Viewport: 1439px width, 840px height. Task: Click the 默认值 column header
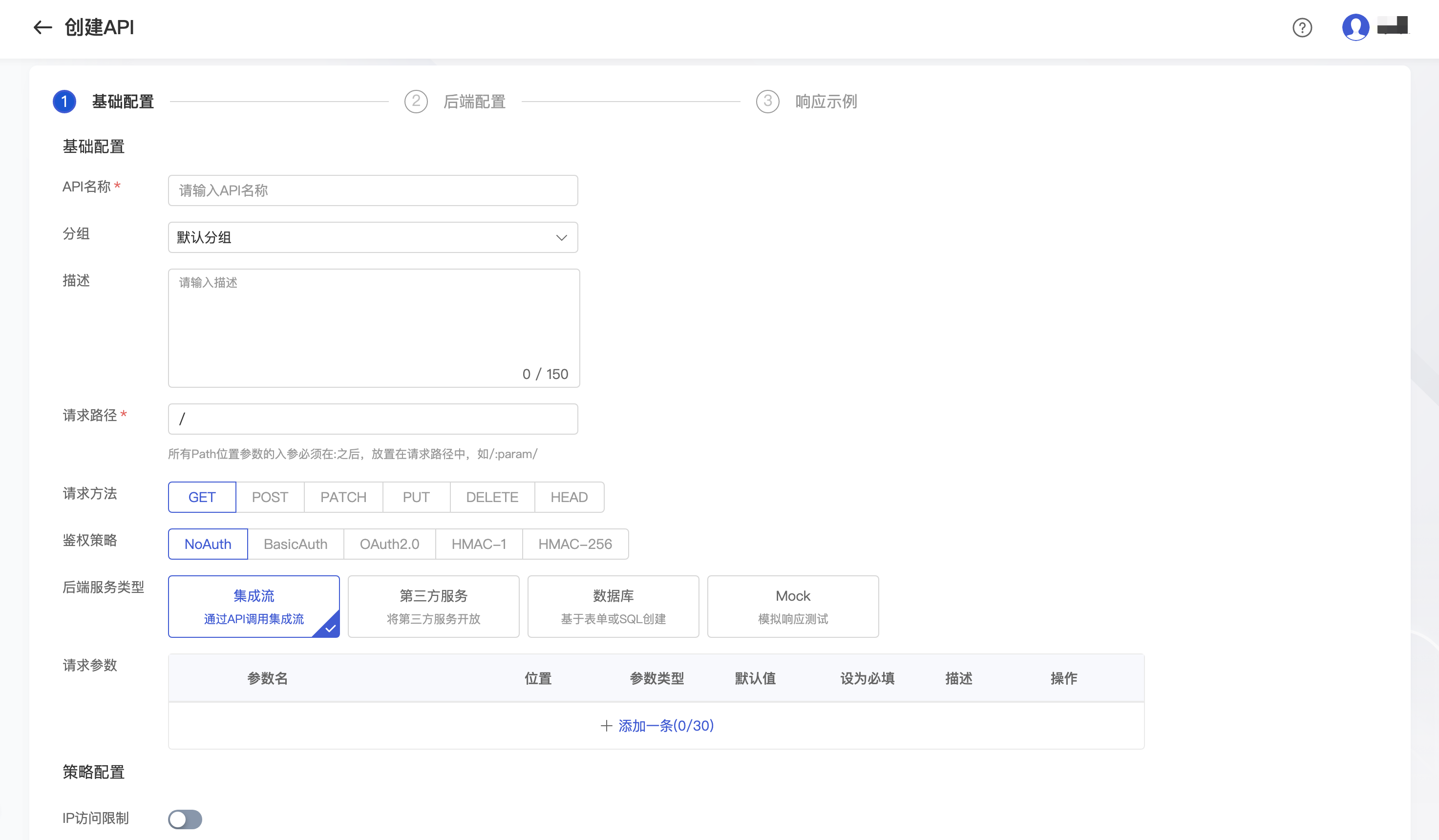[x=756, y=678]
